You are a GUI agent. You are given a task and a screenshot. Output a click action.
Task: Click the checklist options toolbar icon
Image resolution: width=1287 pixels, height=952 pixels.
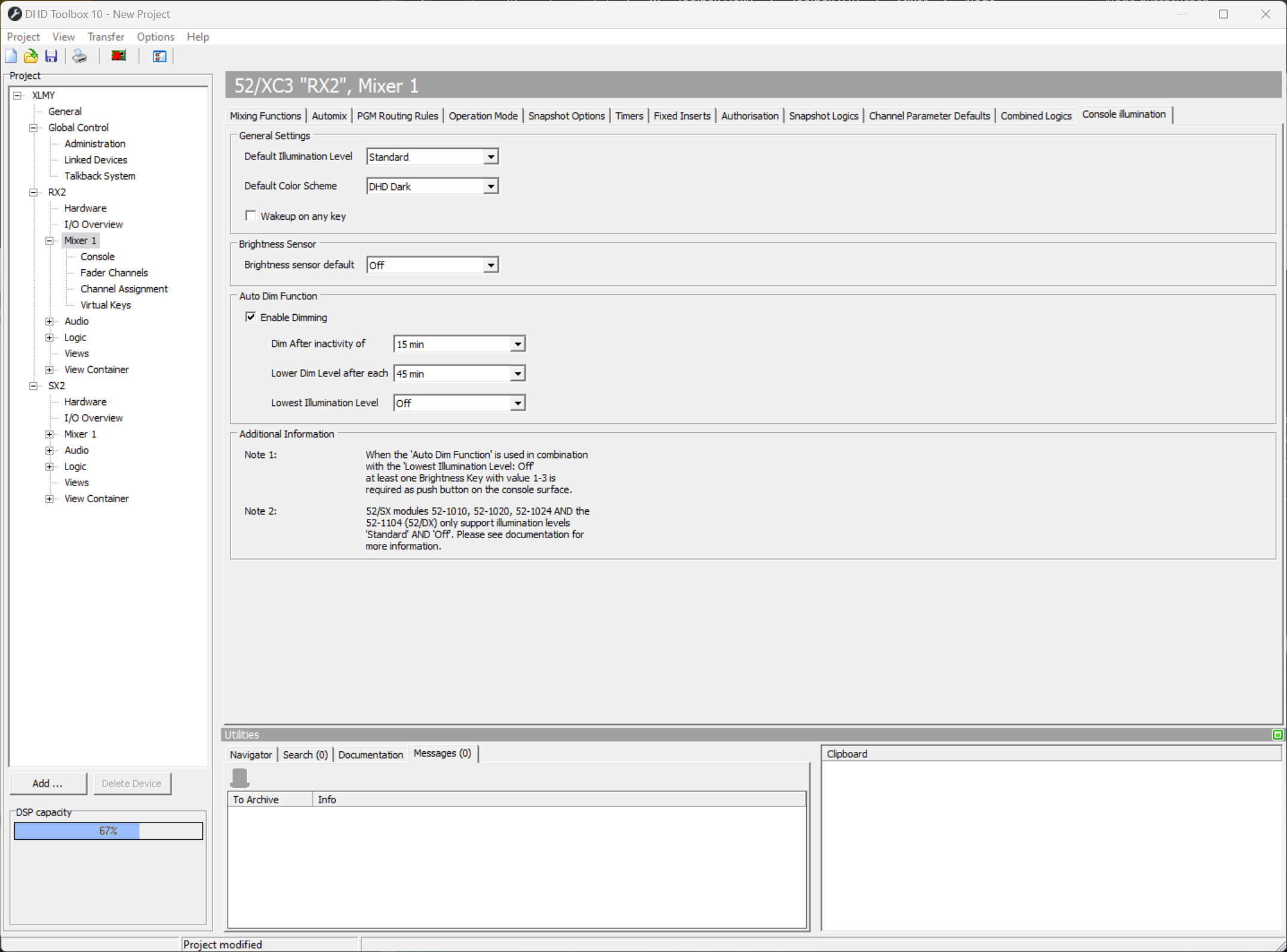159,56
